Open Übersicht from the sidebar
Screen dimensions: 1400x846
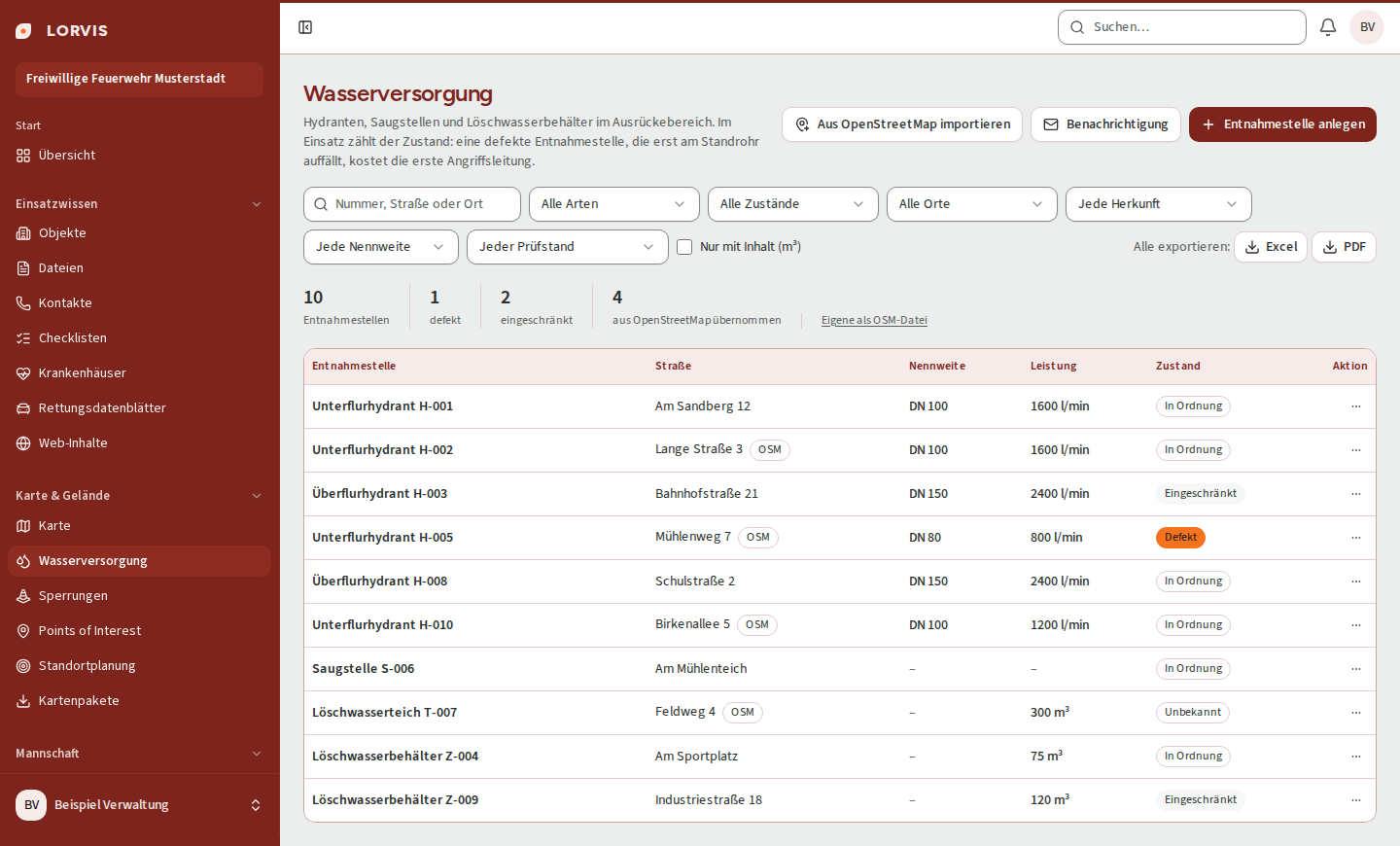tap(139, 156)
